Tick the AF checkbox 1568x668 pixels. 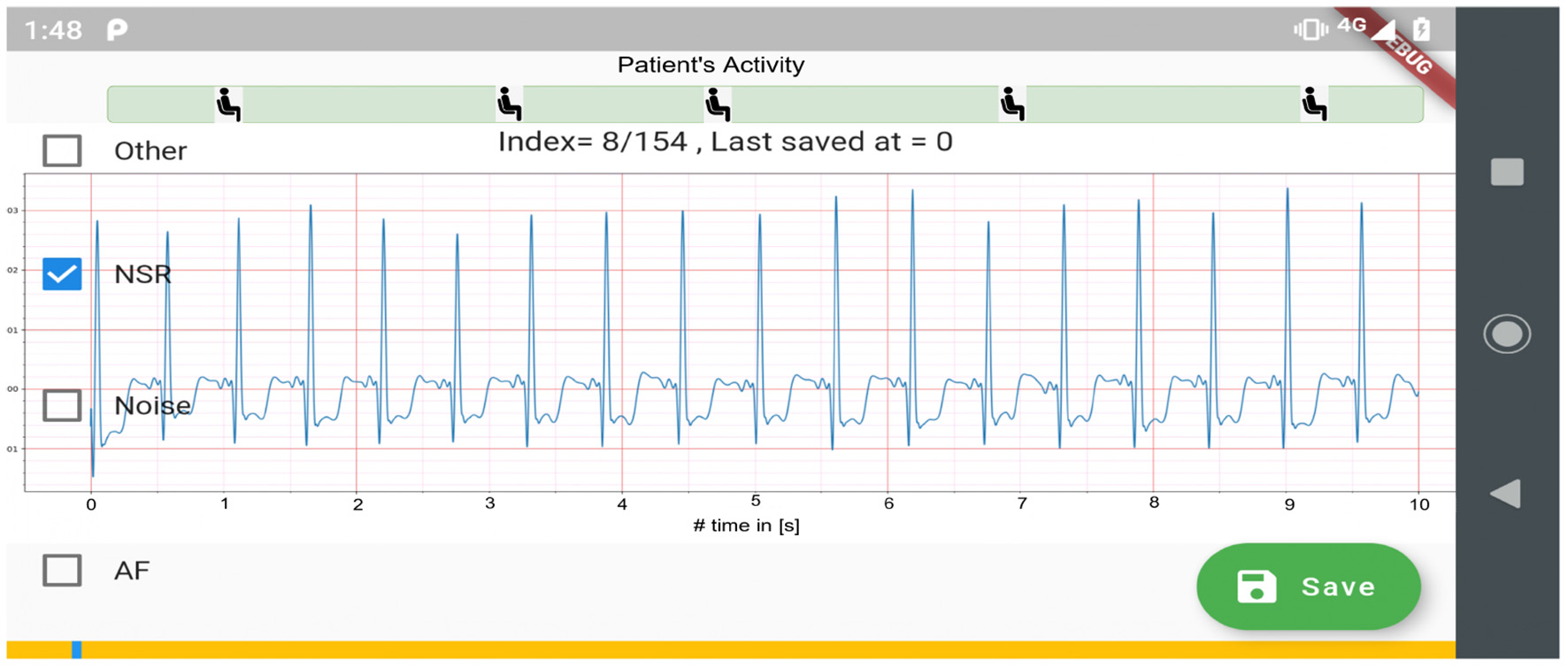[x=62, y=571]
